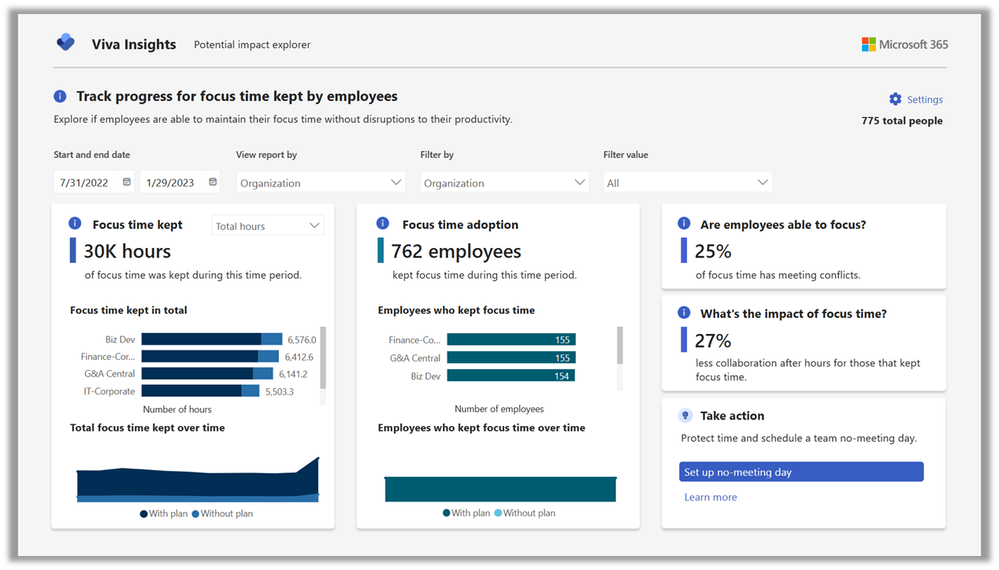The width and height of the screenshot is (999, 570).
Task: Click the Set up no-meeting day button
Action: tap(801, 472)
